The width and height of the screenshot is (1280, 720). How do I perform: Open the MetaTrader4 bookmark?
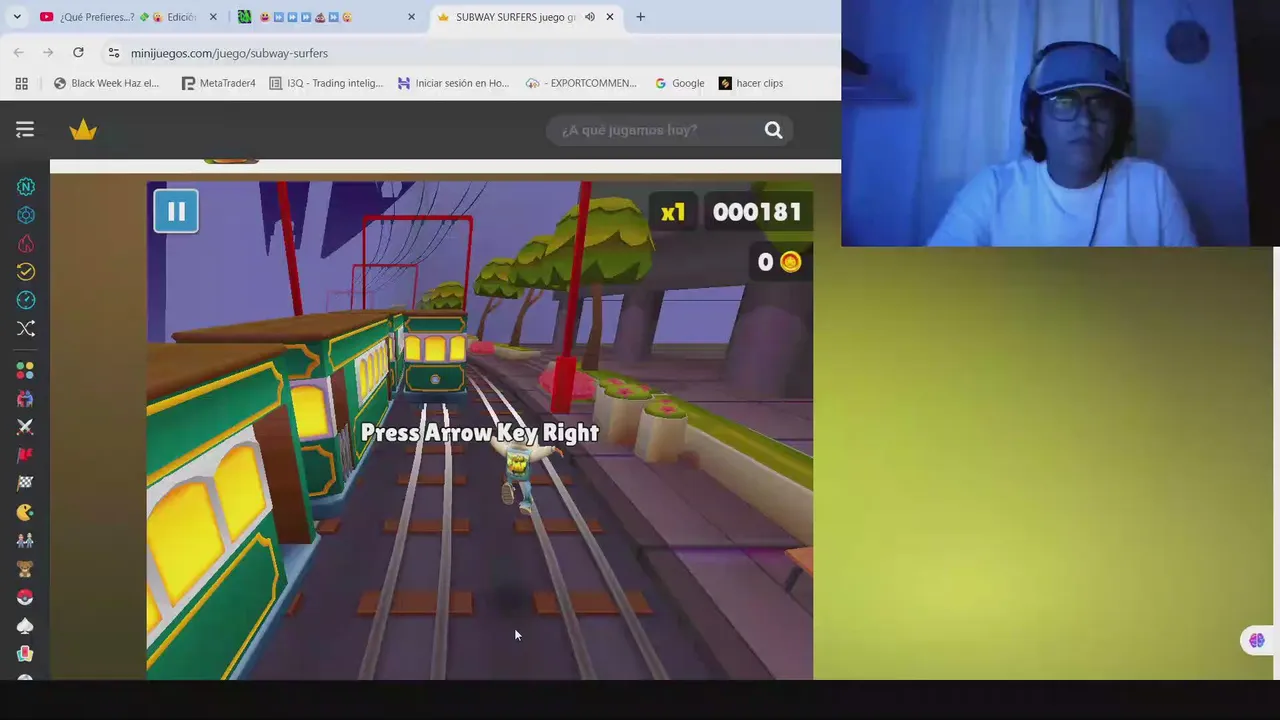218,83
